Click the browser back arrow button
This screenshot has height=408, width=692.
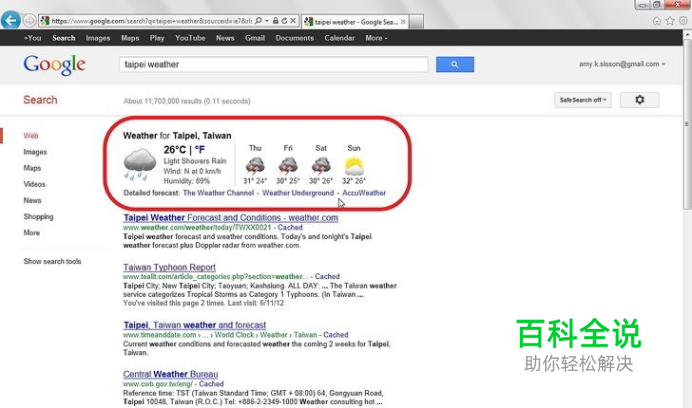11,20
